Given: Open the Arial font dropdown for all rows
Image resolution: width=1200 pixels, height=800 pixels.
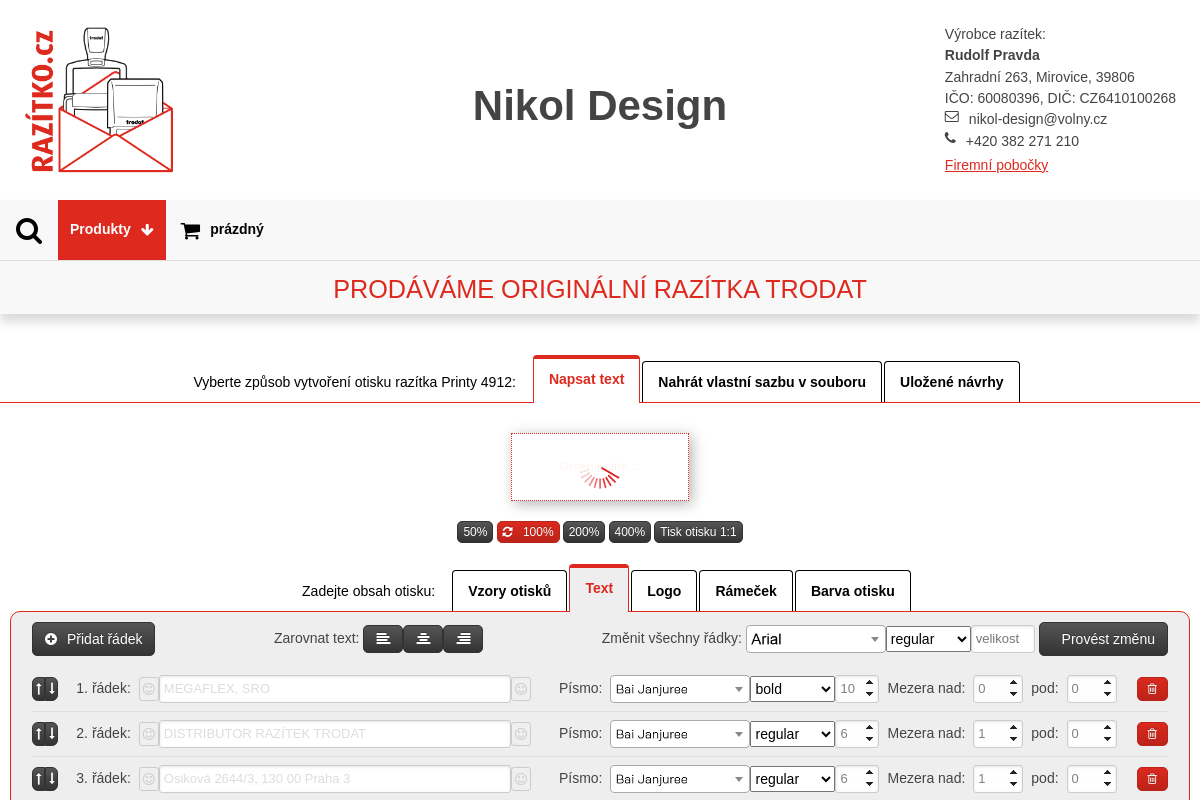Looking at the screenshot, I should point(815,639).
